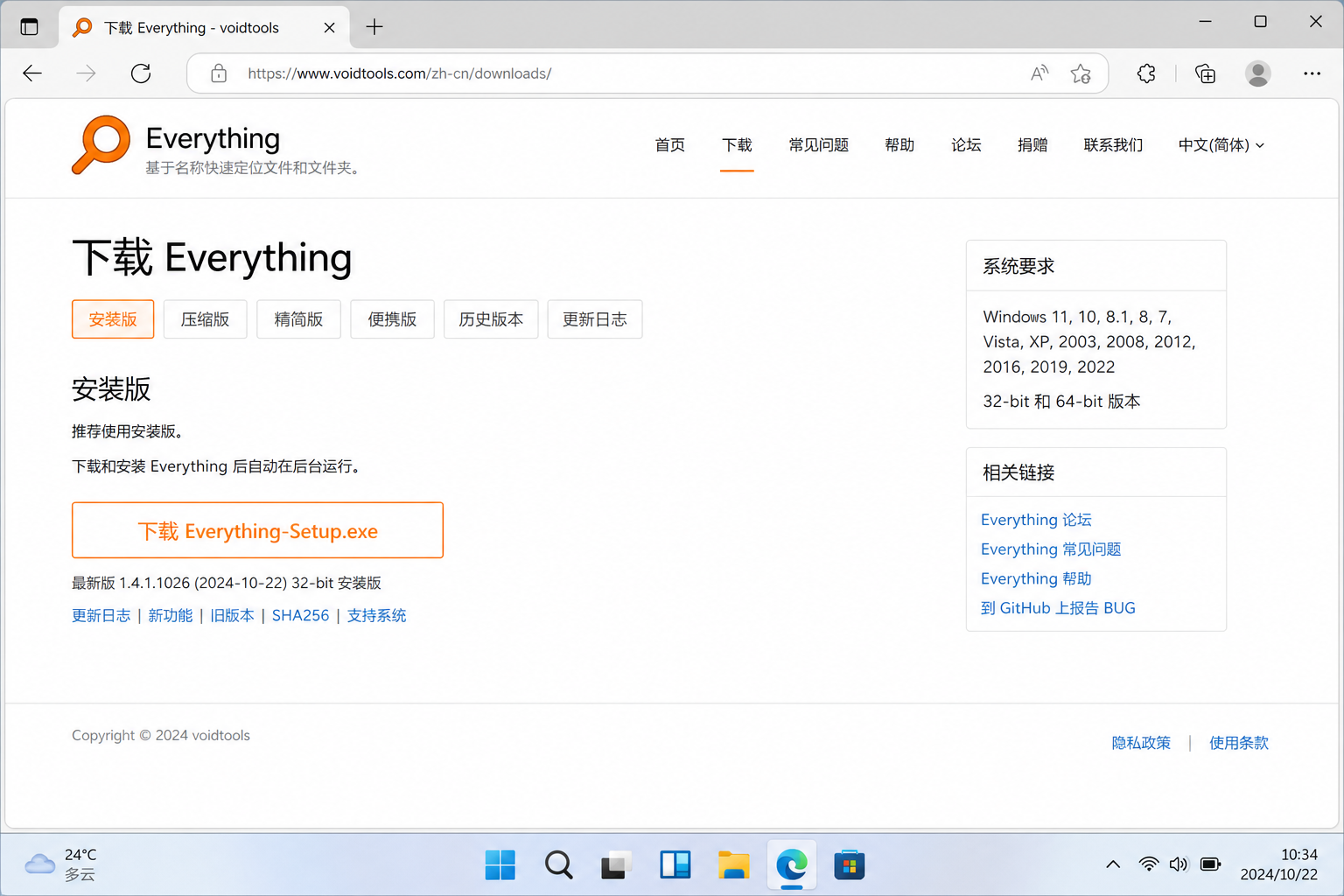Image resolution: width=1344 pixels, height=896 pixels.
Task: Open the tab actions menu icon
Action: click(30, 27)
